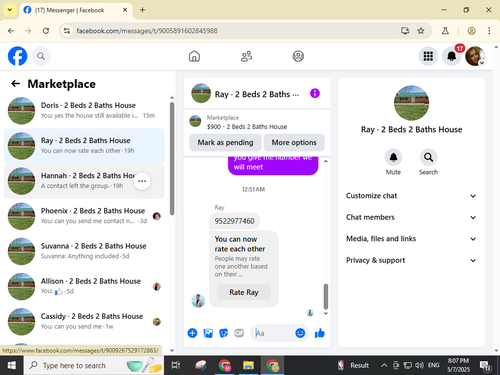Search within the Ray conversation
Image resolution: width=500 pixels, height=375 pixels.
(x=428, y=157)
